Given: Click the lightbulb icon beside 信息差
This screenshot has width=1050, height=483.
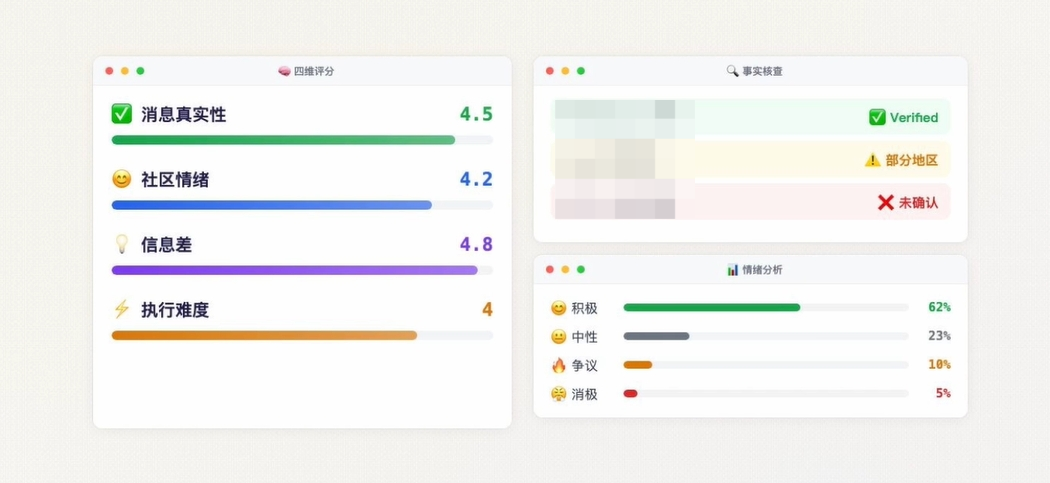Looking at the screenshot, I should click(x=122, y=245).
